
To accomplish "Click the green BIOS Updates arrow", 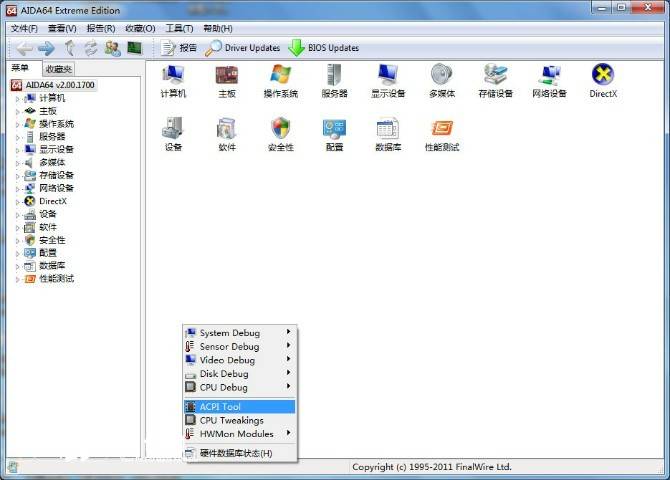I will (297, 48).
